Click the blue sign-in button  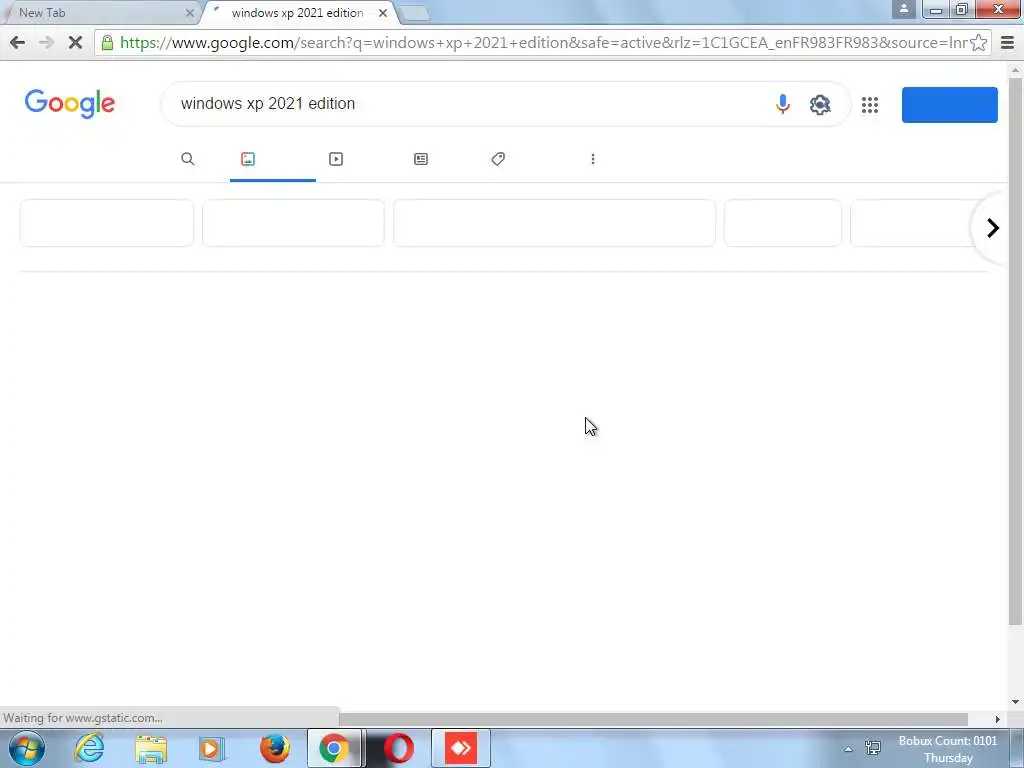coord(950,104)
